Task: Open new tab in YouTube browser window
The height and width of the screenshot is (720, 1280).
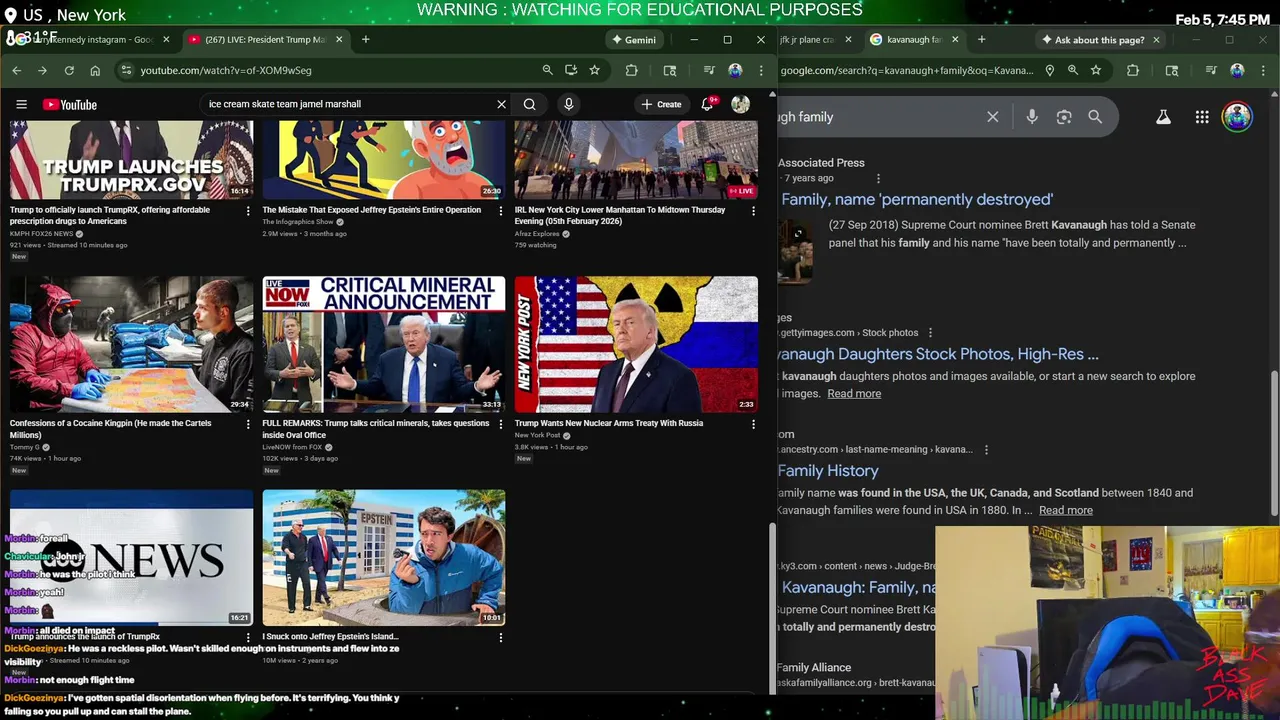Action: tap(365, 39)
